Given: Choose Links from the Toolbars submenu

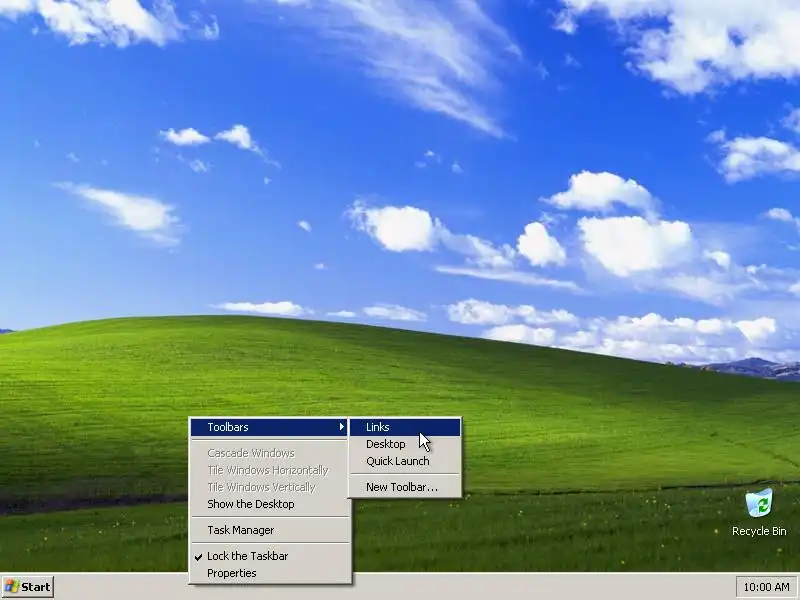Looking at the screenshot, I should coord(405,427).
